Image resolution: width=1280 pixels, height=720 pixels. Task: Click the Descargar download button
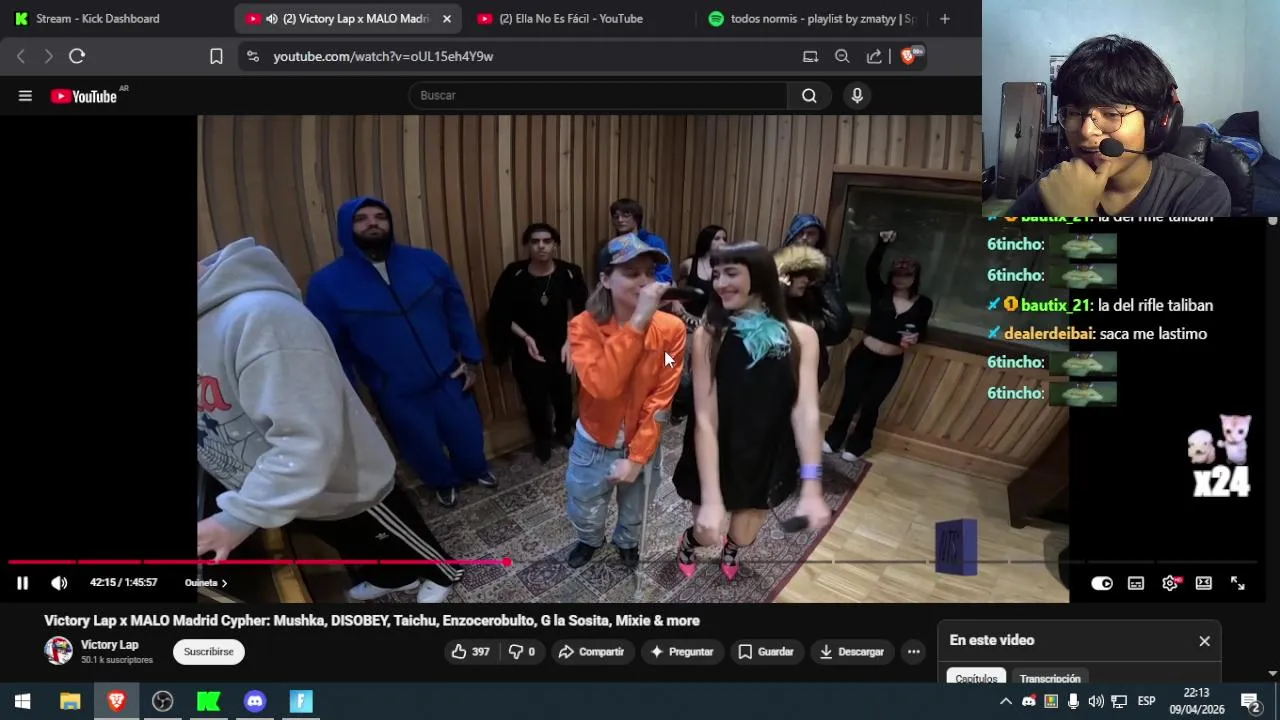tap(852, 652)
